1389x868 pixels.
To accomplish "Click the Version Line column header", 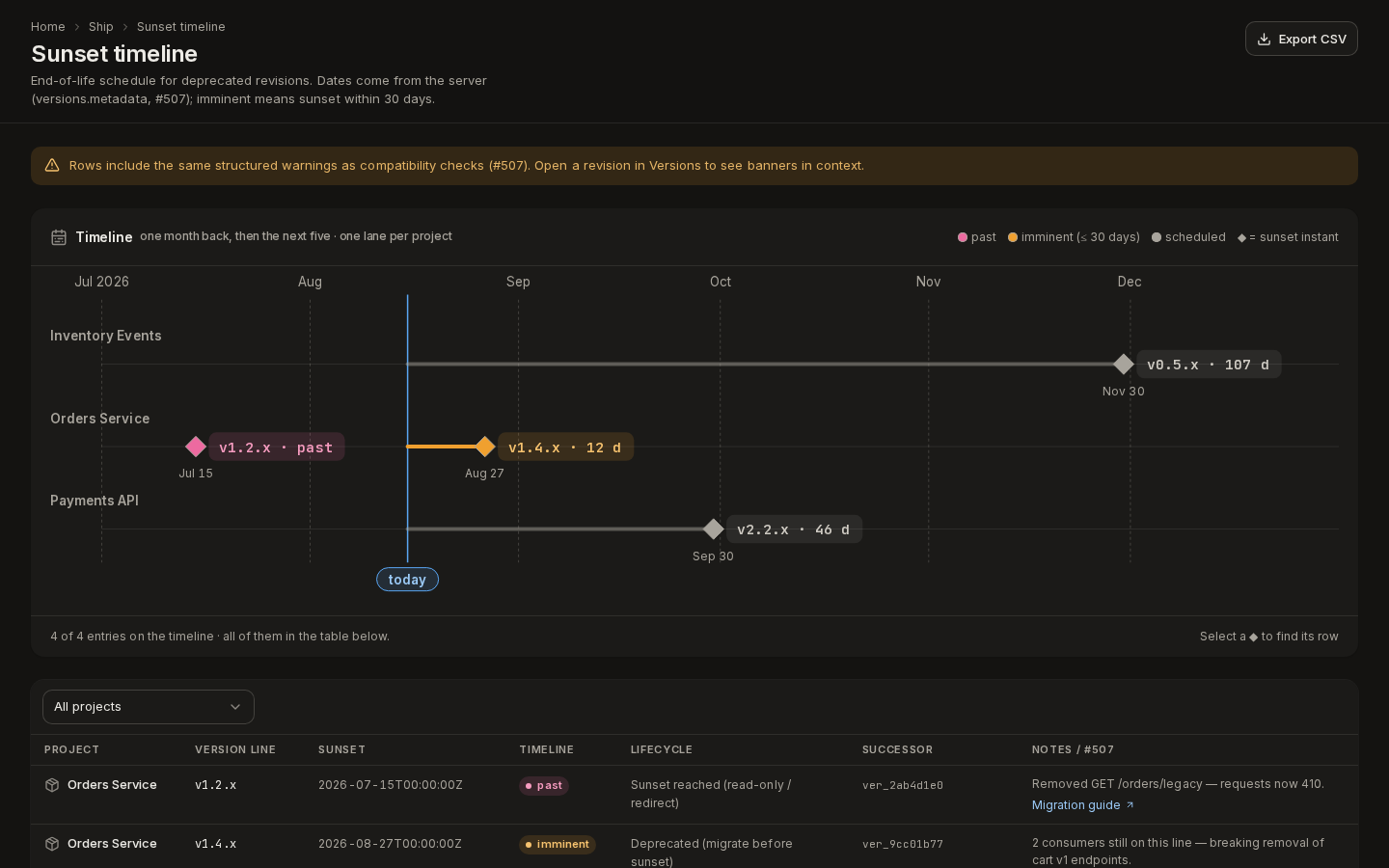I will coord(235,750).
